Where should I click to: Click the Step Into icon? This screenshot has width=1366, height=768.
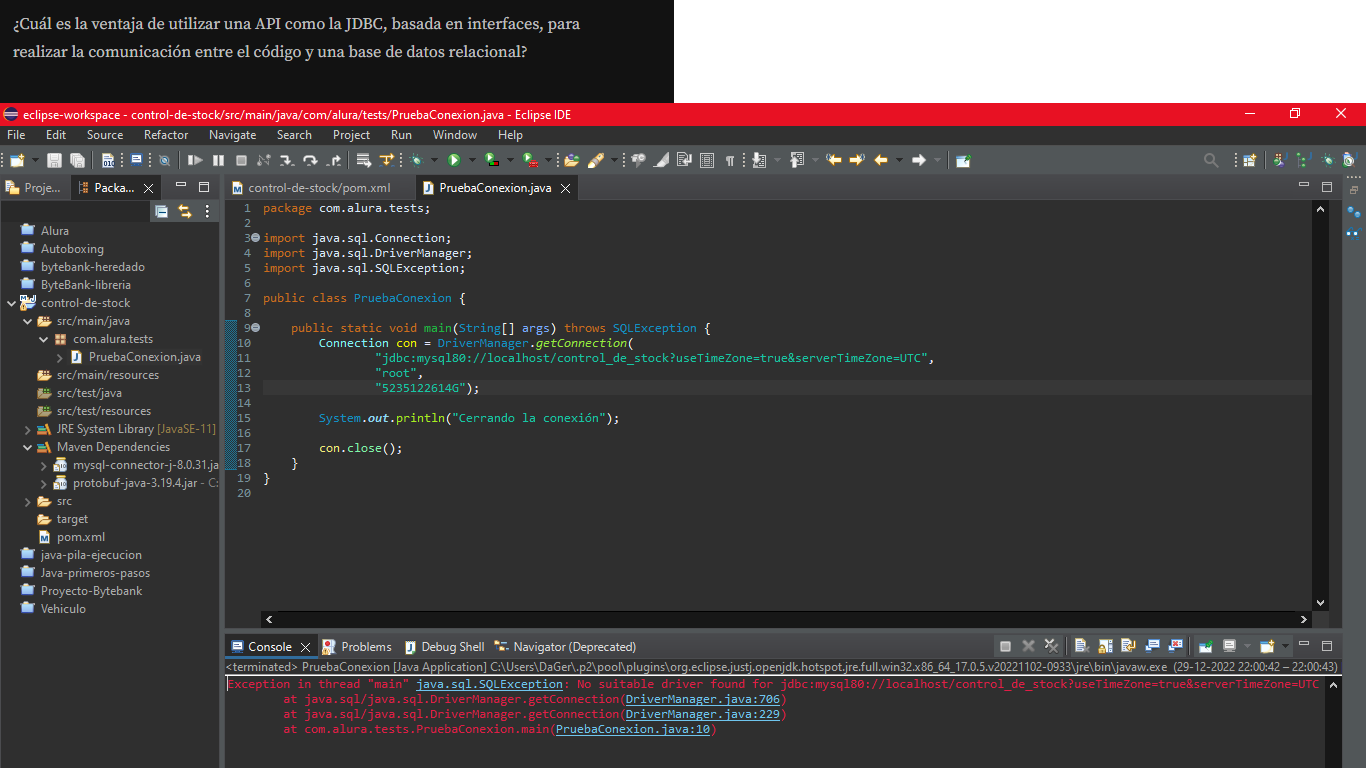[287, 160]
